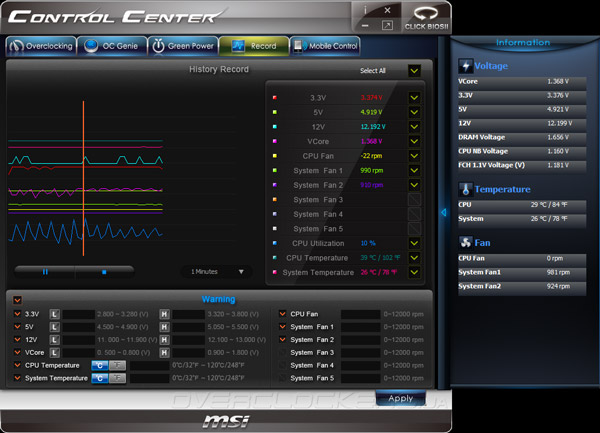Toggle the 12V warning checkbox
Viewport: 600px width, 433px height.
[17, 339]
